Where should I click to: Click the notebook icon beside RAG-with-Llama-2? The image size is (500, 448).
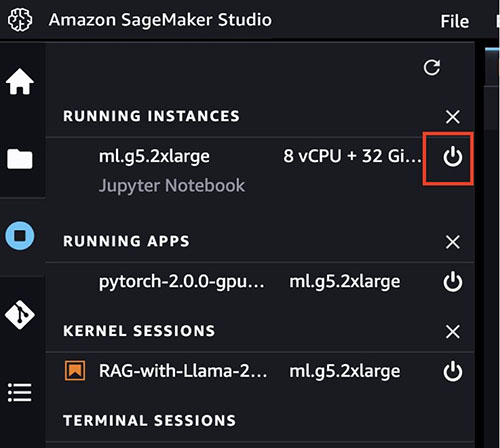click(x=75, y=370)
